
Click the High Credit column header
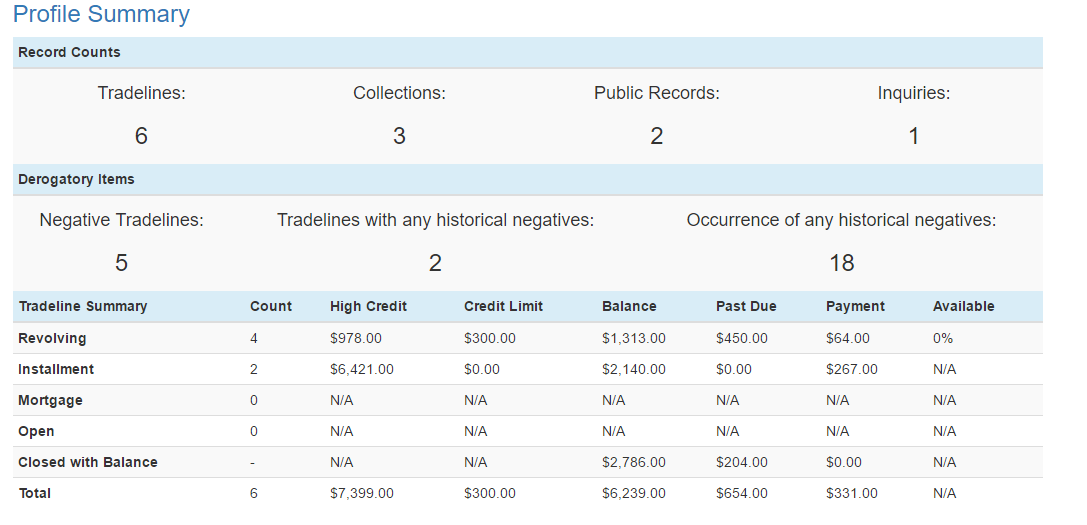(368, 307)
